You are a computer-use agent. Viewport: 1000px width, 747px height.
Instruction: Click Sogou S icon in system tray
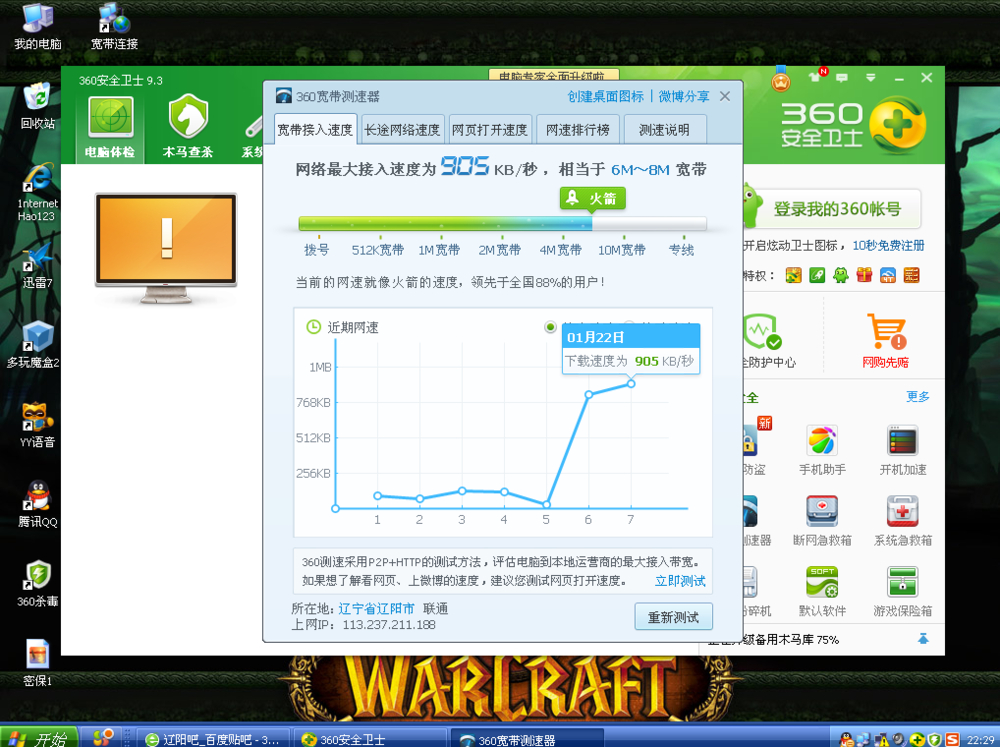coord(952,739)
